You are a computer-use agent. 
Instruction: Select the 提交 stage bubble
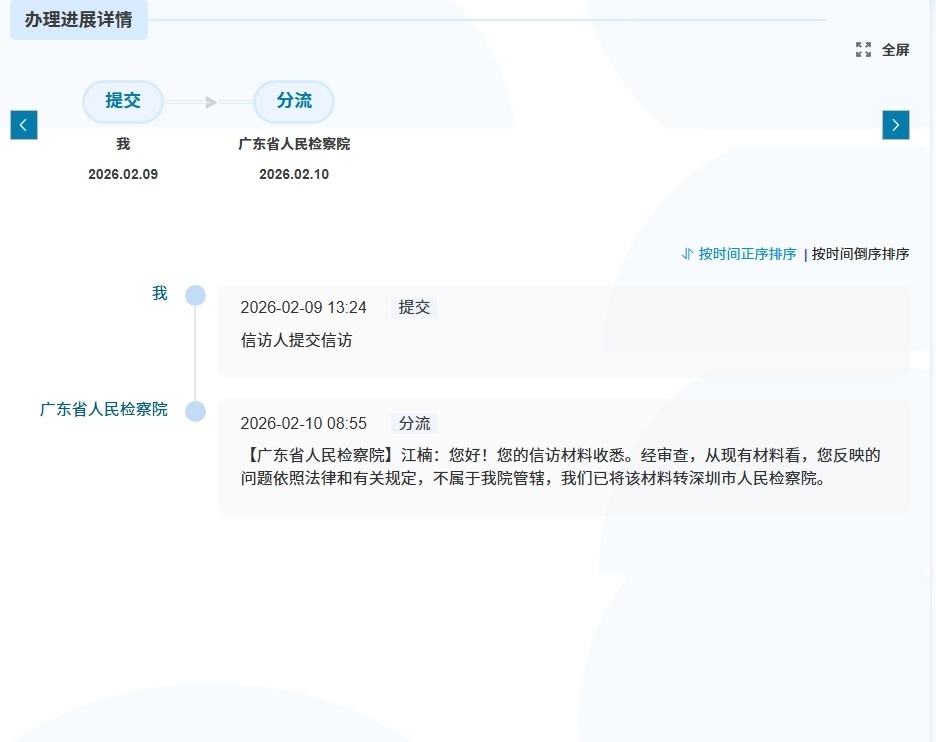123,101
